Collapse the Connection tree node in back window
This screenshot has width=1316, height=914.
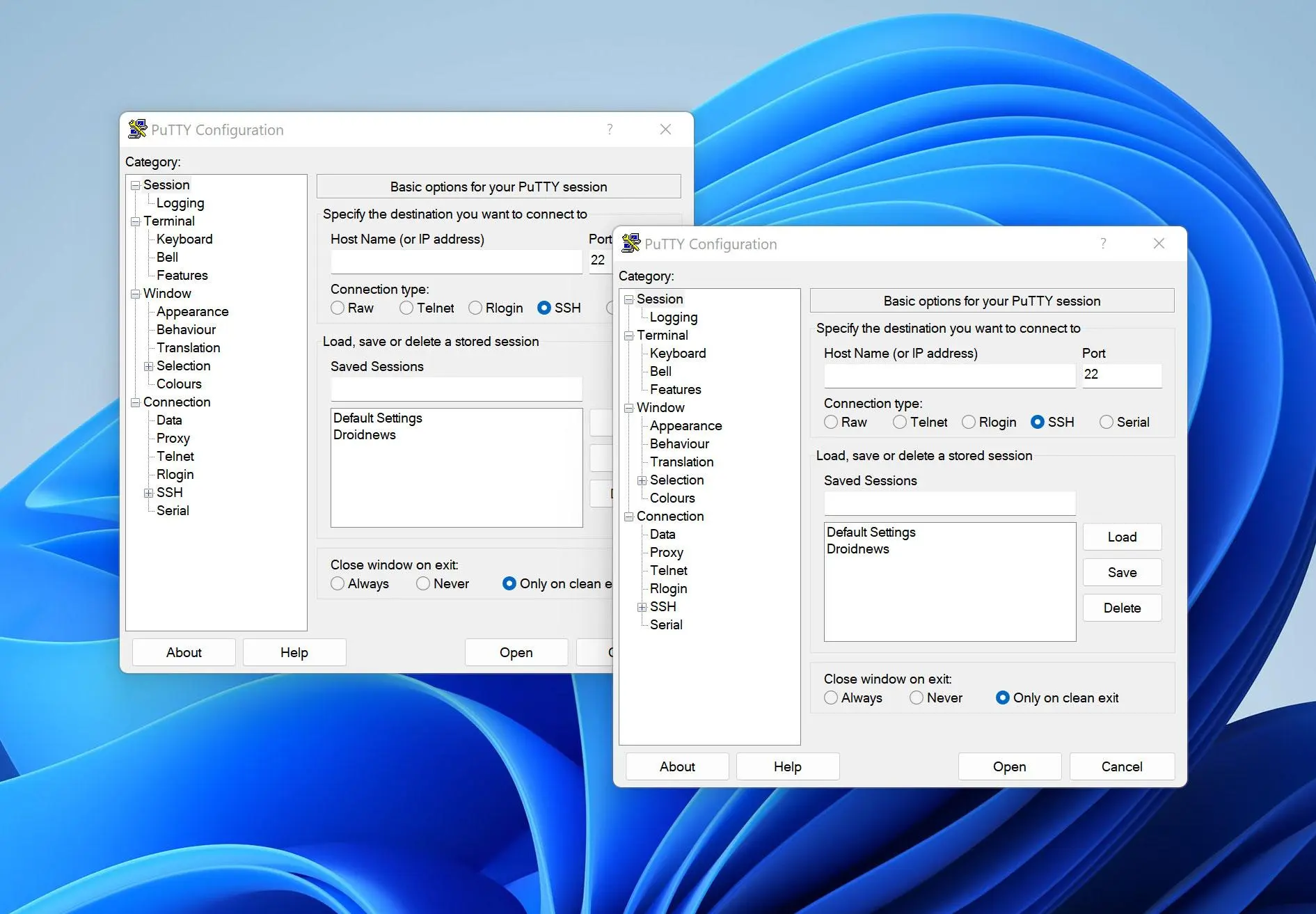[x=136, y=402]
